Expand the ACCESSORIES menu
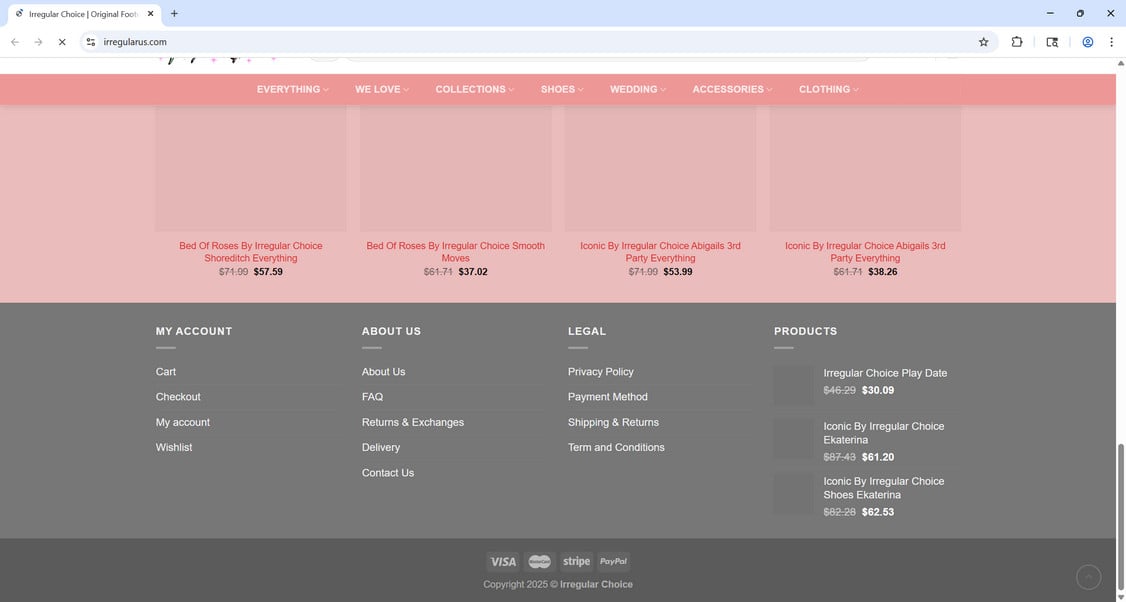The height and width of the screenshot is (602, 1126). tap(732, 89)
